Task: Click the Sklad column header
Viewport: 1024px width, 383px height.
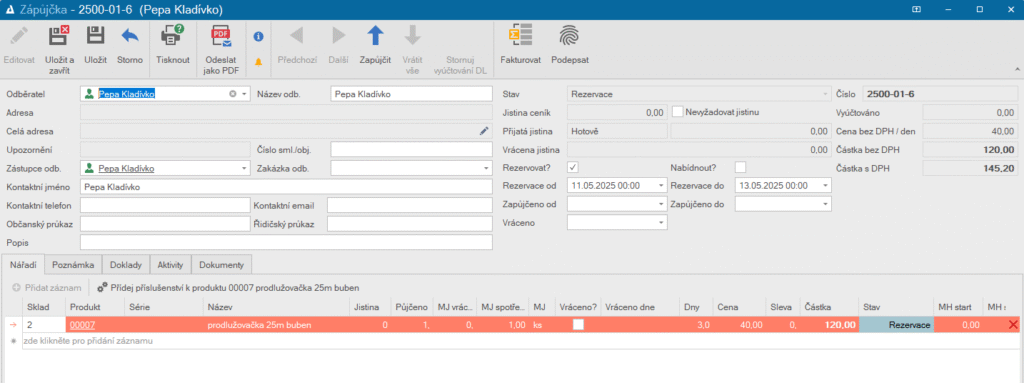Action: [x=44, y=307]
